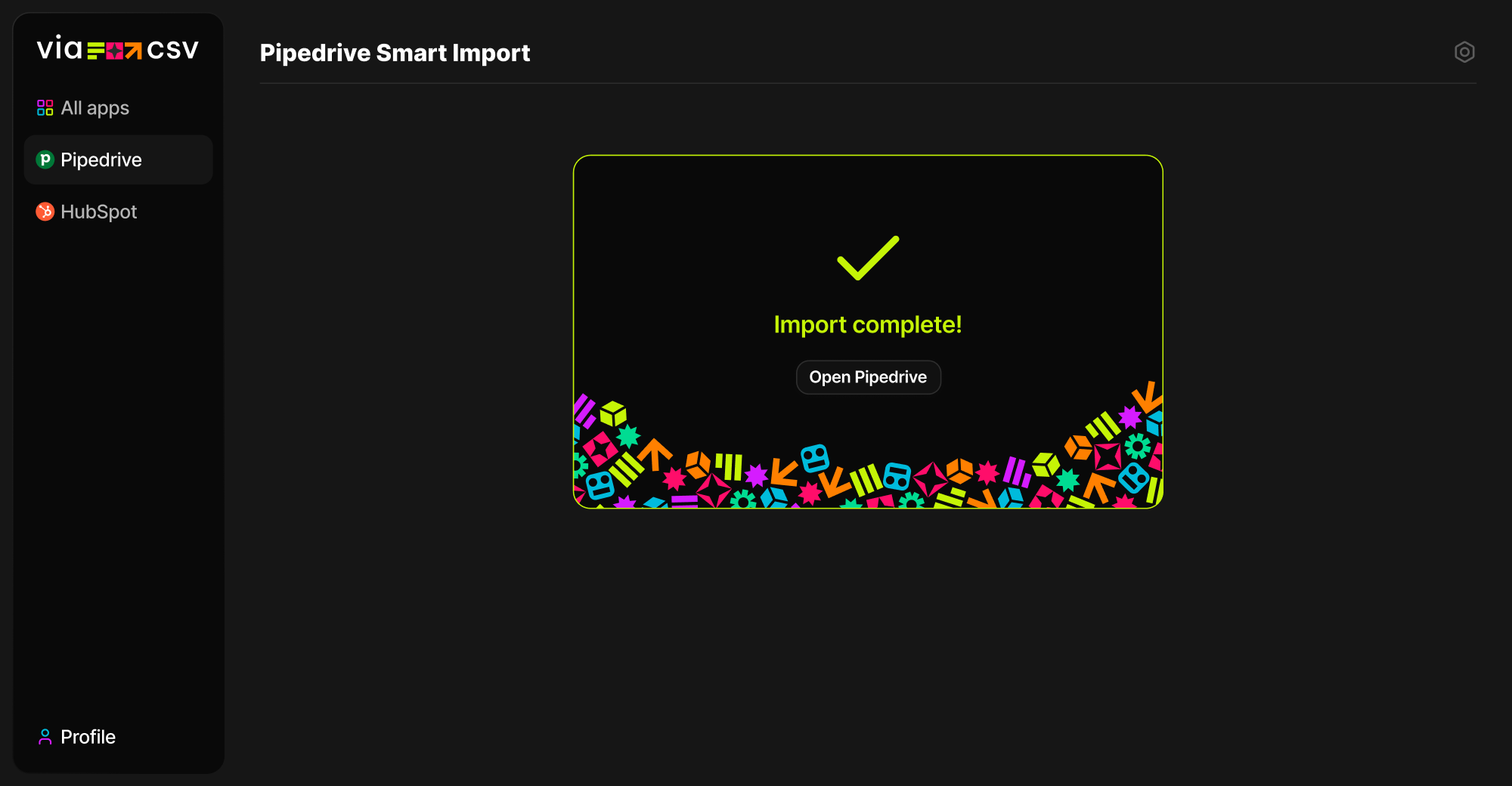1512x786 pixels.
Task: Click the green checkmark icon
Action: pos(868,258)
